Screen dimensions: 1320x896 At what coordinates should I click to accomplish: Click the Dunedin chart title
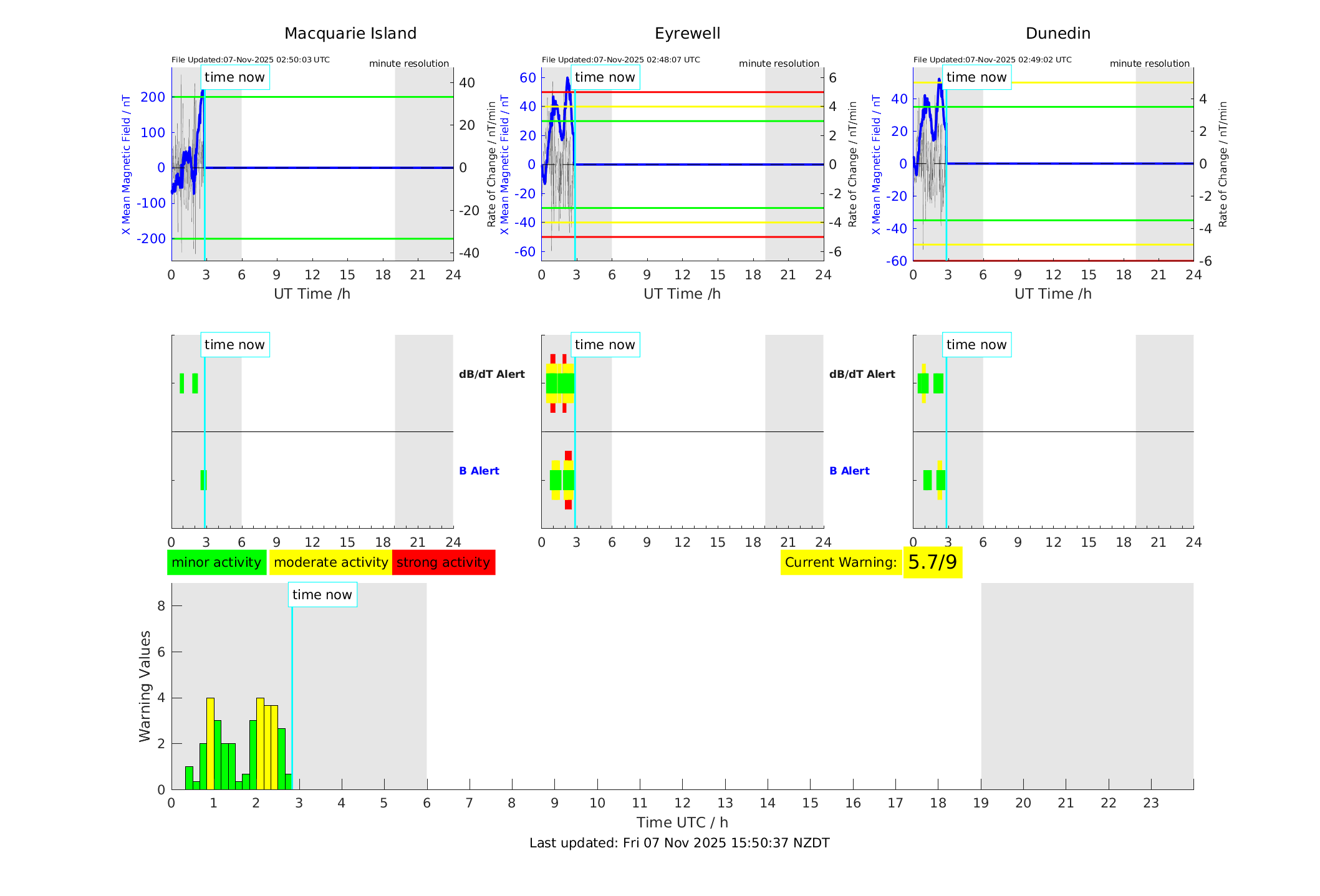[x=1057, y=34]
